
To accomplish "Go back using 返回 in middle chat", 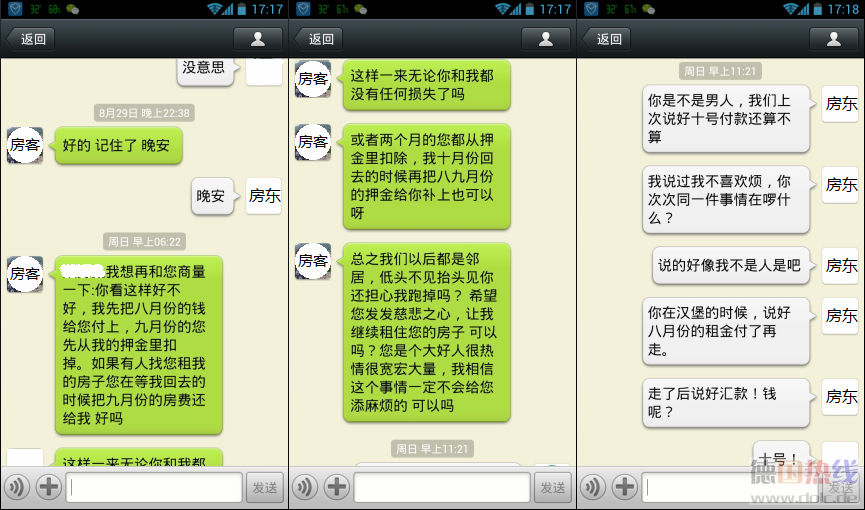I will point(319,39).
